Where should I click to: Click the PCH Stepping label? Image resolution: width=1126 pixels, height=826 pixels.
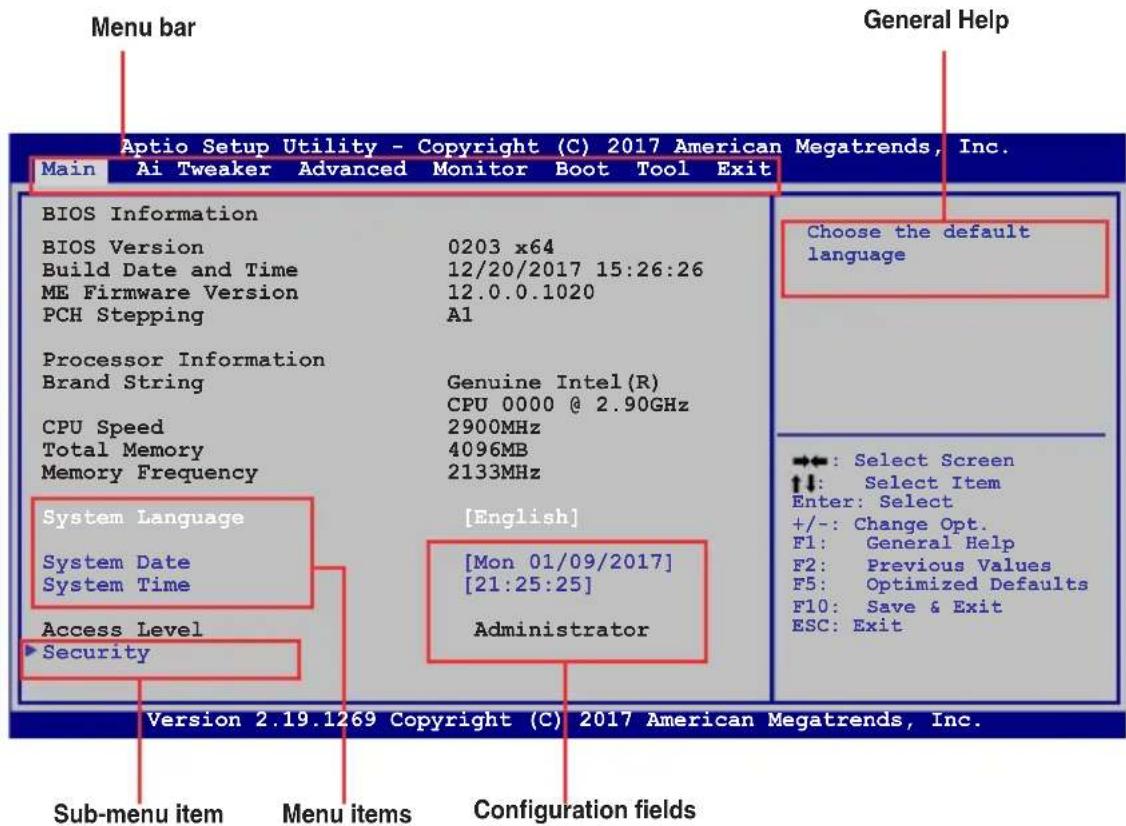[x=123, y=315]
